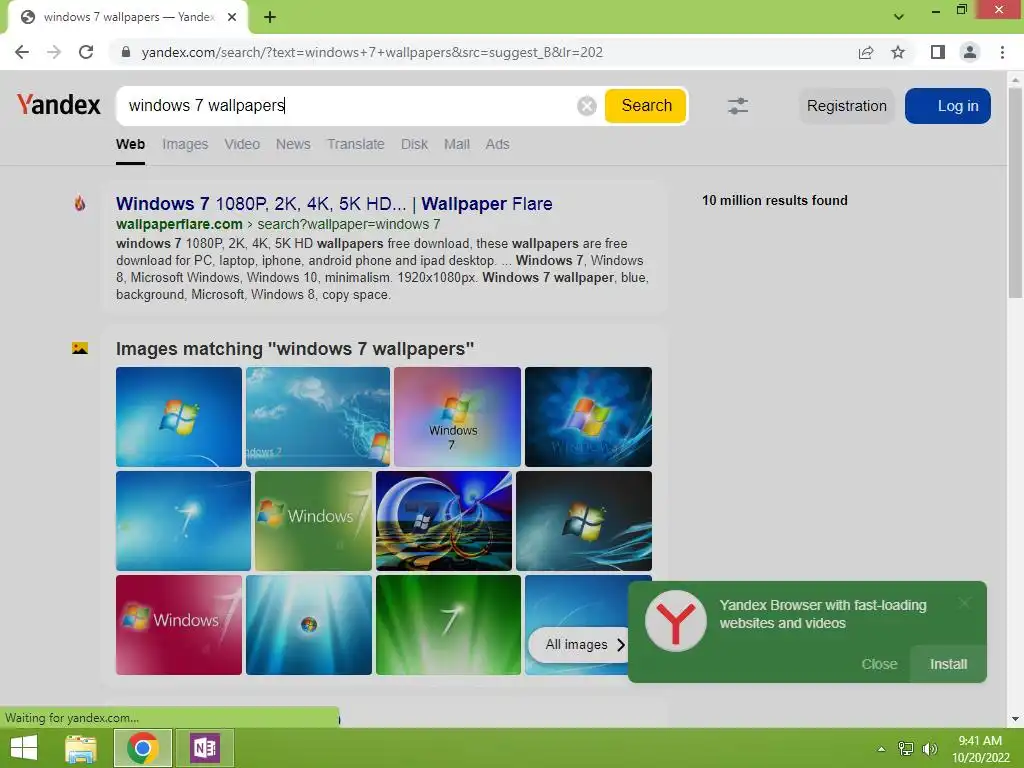Viewport: 1024px width, 768px height.
Task: Open Yandex search settings sliders icon
Action: tap(738, 106)
